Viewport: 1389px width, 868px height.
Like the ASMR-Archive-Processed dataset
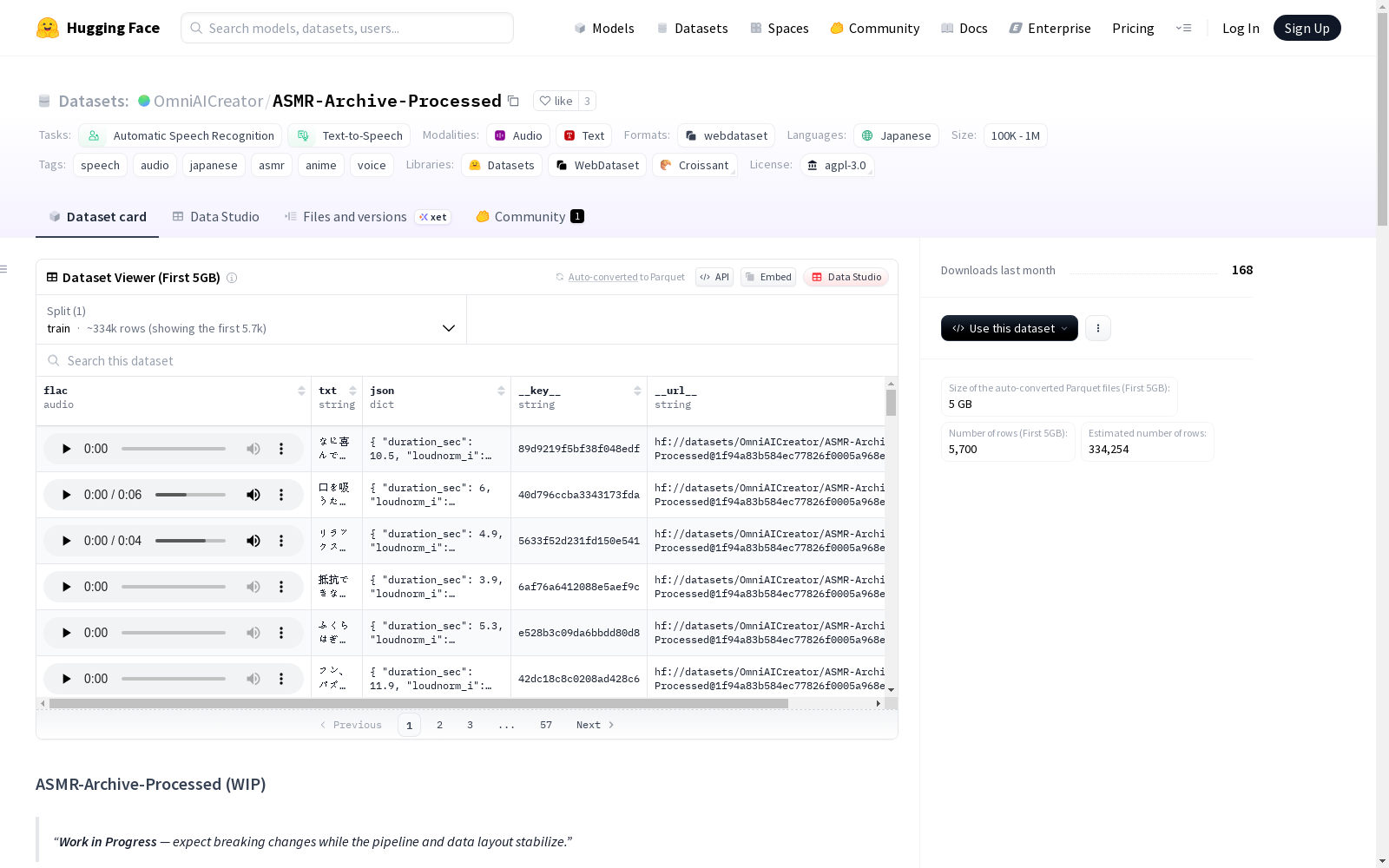pyautogui.click(x=556, y=101)
